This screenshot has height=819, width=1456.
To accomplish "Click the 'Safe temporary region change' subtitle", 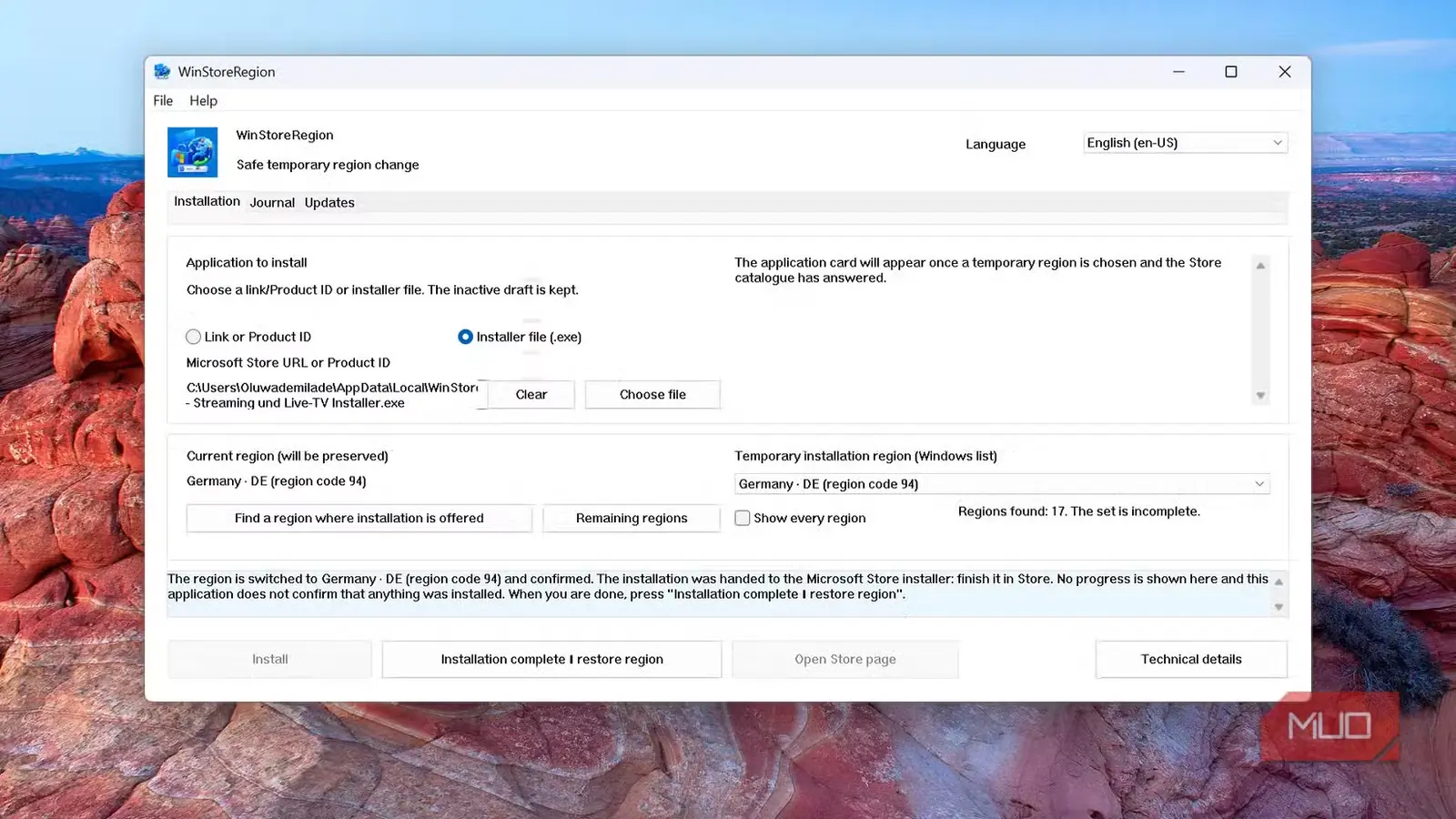I will point(328,165).
